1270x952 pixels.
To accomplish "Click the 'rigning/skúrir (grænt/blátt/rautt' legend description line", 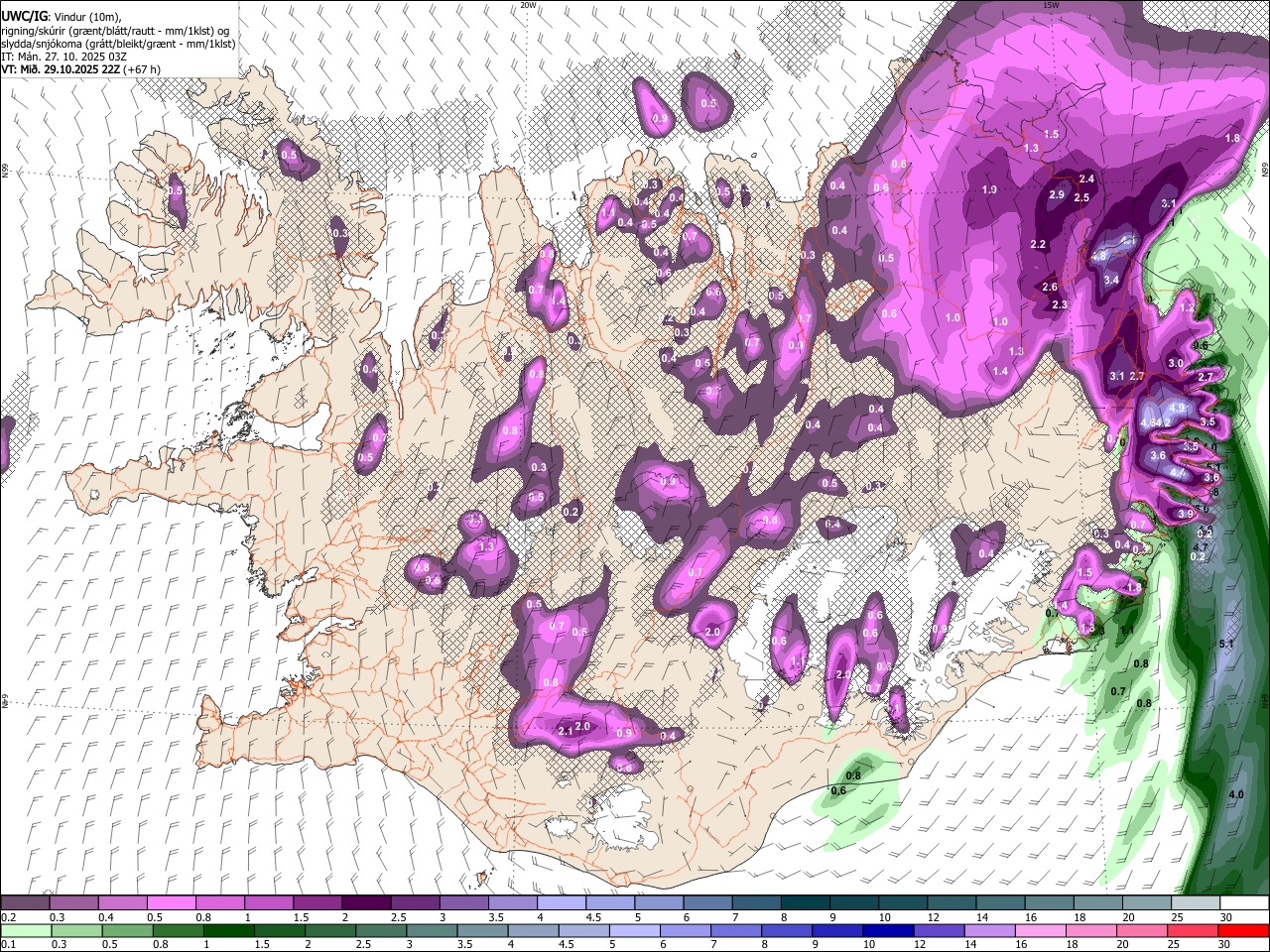I will (x=117, y=30).
